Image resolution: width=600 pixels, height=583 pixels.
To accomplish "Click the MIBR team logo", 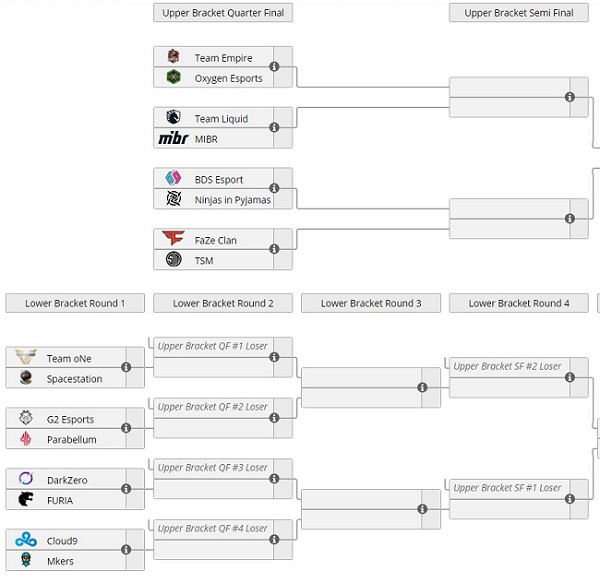I will pyautogui.click(x=173, y=138).
